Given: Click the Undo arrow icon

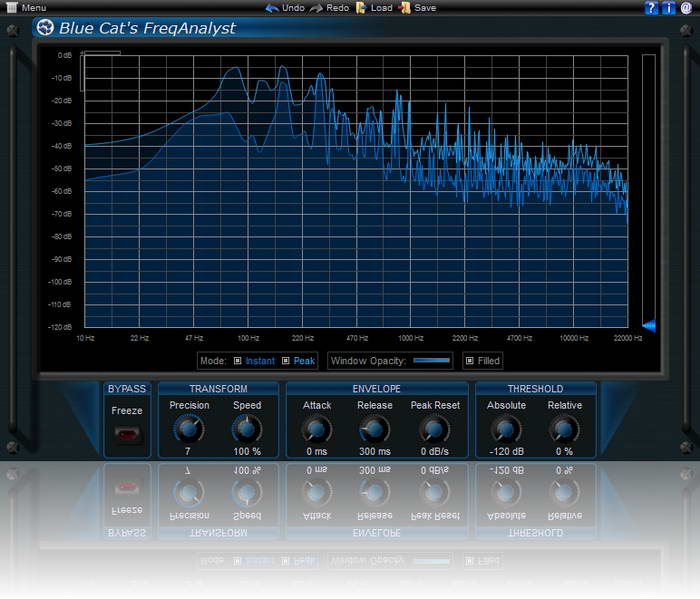Looking at the screenshot, I should 272,8.
